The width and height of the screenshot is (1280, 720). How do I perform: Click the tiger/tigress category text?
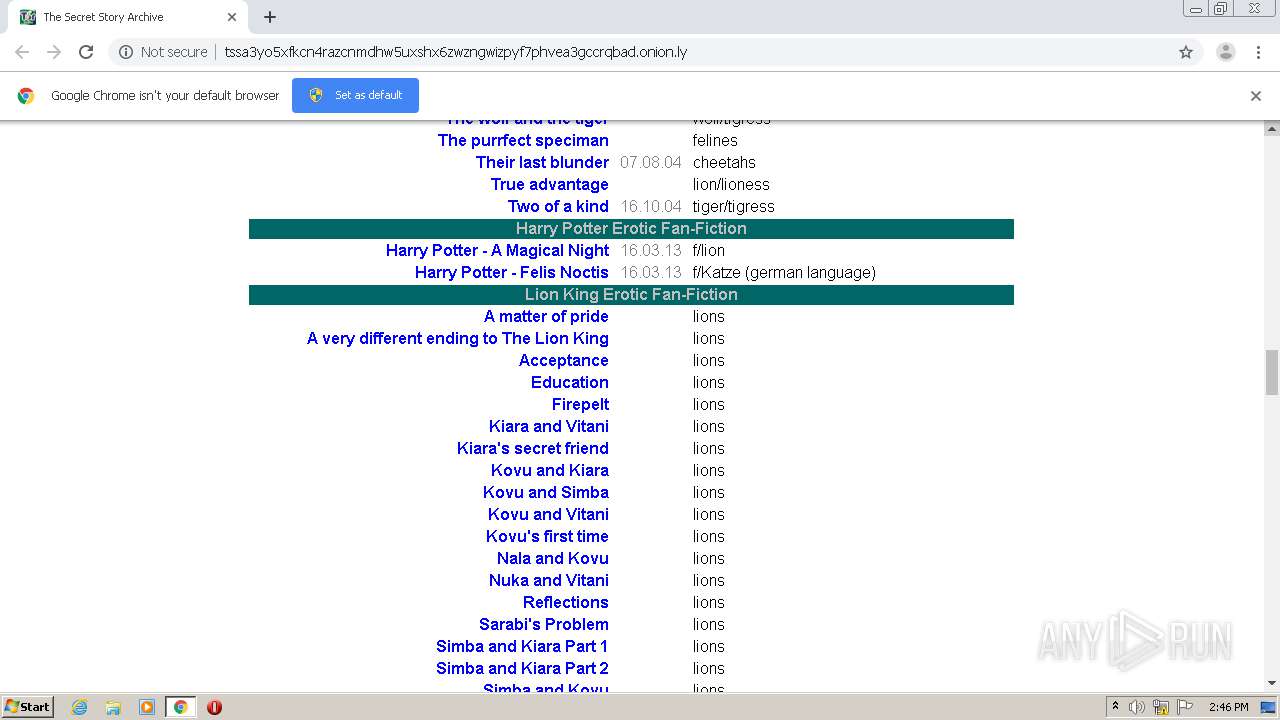(733, 206)
